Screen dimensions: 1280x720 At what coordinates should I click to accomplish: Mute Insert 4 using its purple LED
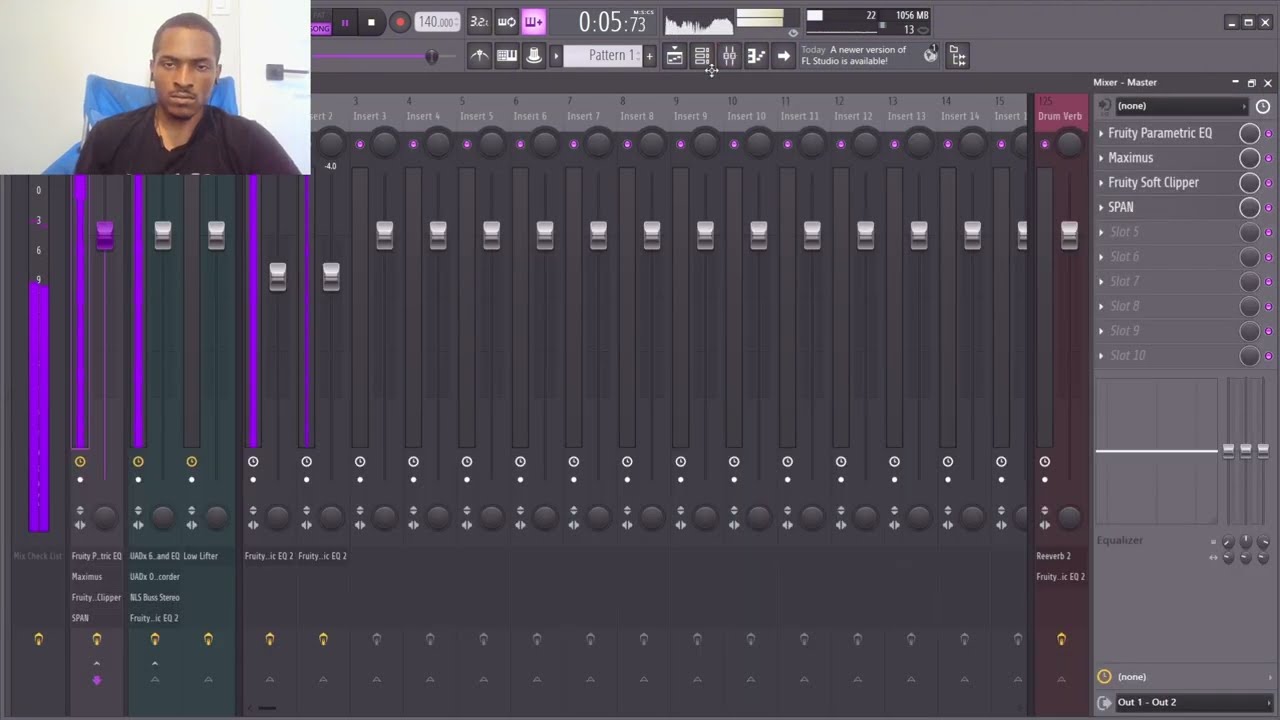click(413, 145)
